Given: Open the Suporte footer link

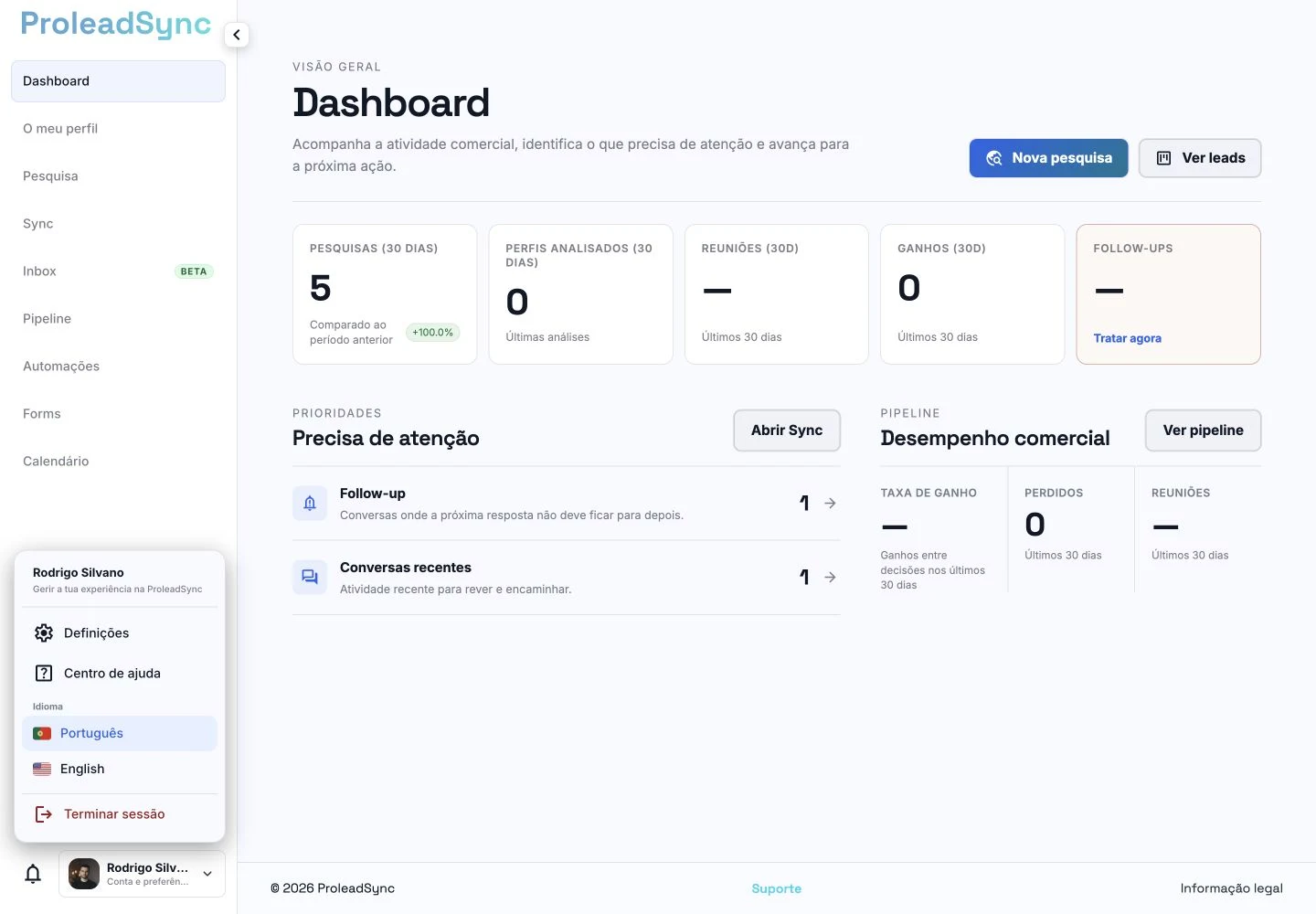Looking at the screenshot, I should (x=776, y=888).
